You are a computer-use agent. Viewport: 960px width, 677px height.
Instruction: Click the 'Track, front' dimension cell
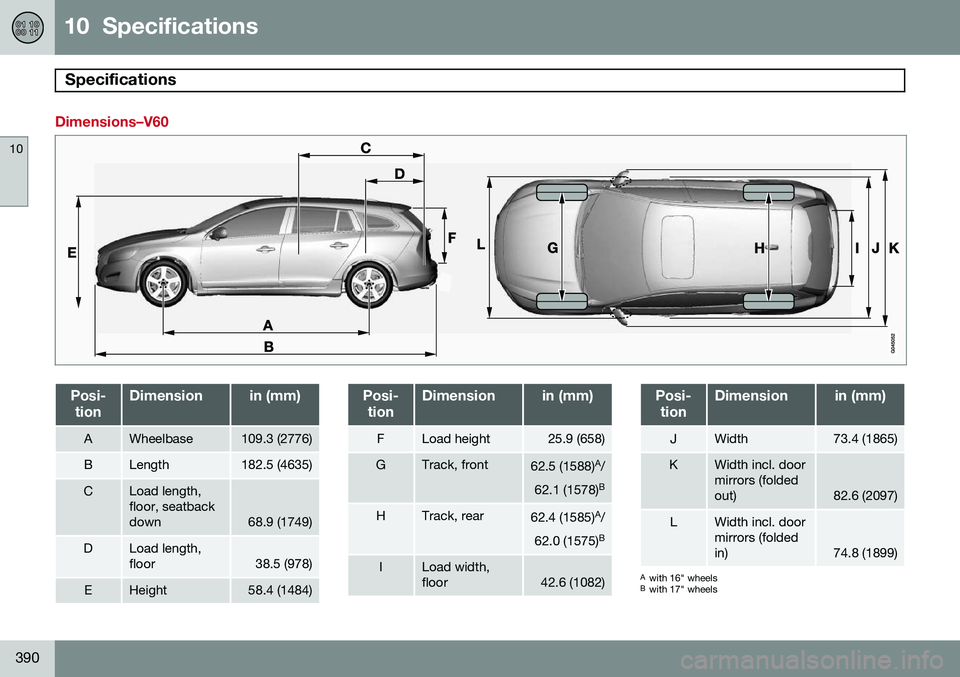pyautogui.click(x=468, y=477)
